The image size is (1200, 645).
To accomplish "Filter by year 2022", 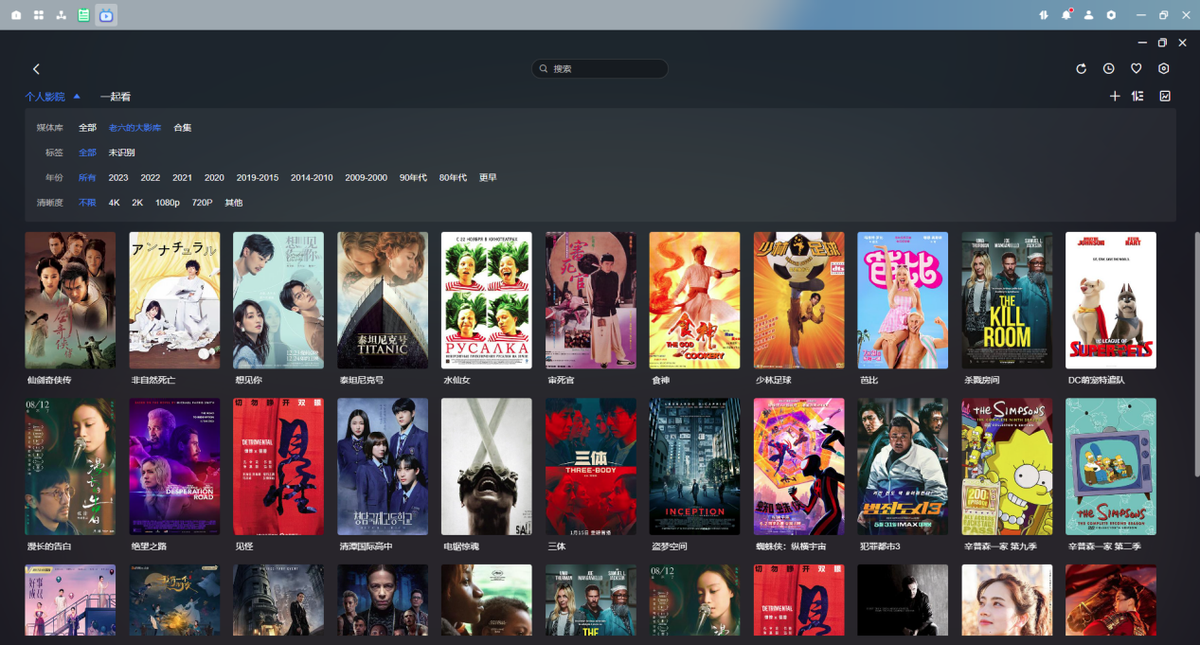I will coord(150,178).
